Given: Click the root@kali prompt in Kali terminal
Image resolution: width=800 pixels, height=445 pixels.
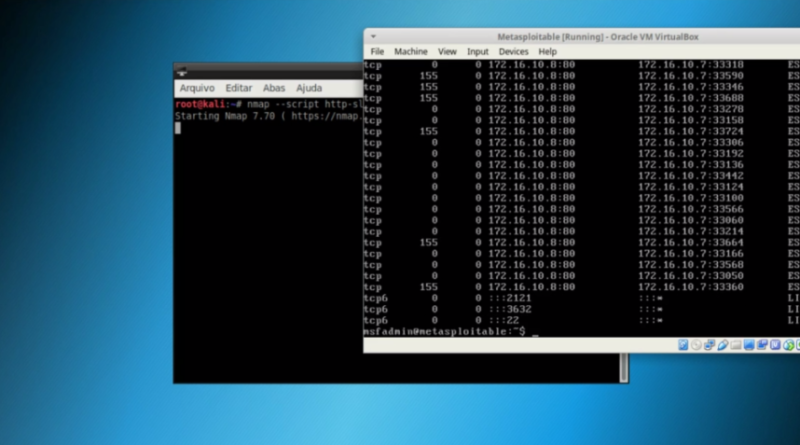Looking at the screenshot, I should coord(208,104).
